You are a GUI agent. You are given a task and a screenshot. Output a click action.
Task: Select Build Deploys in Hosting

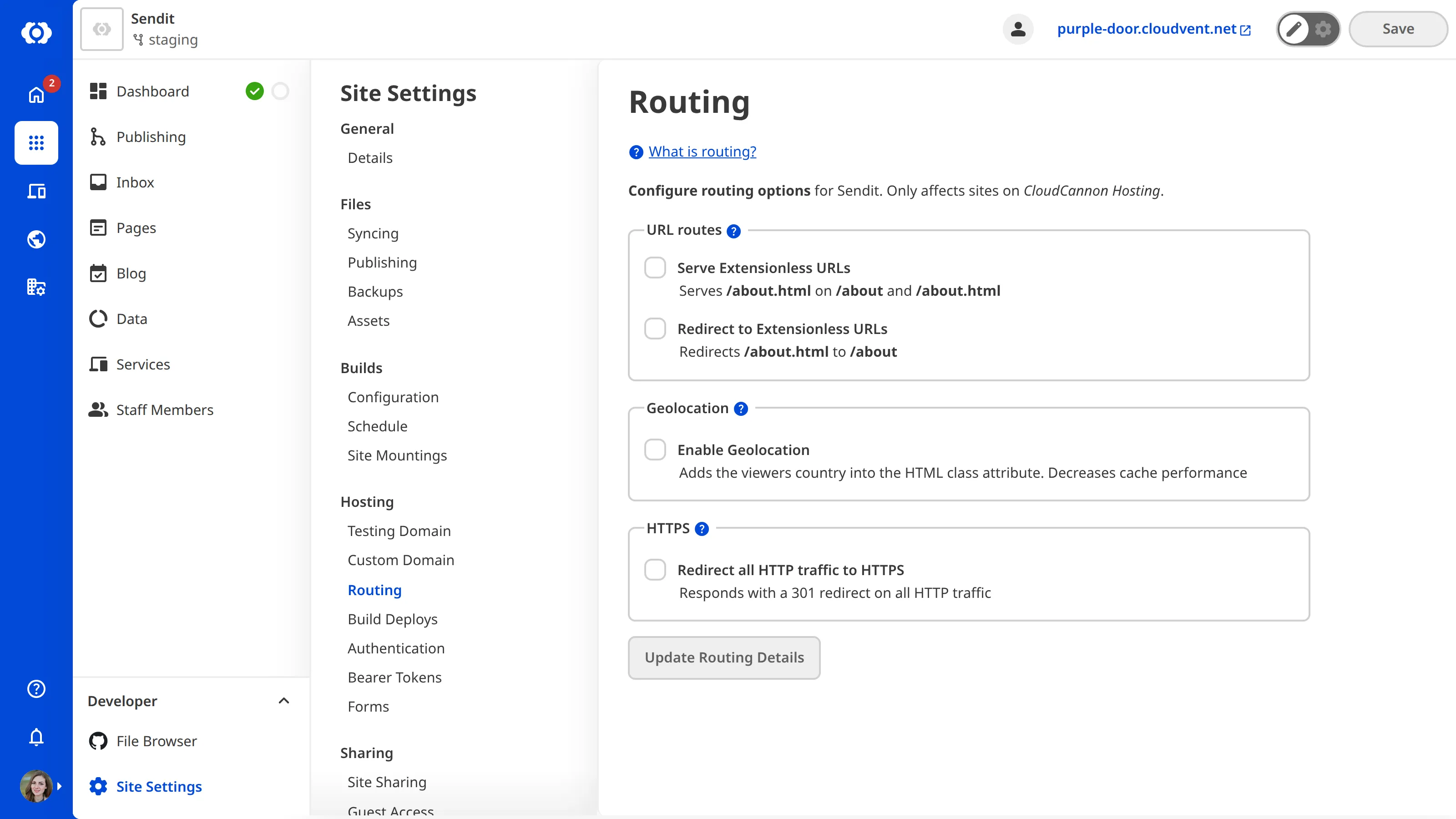pyautogui.click(x=393, y=619)
